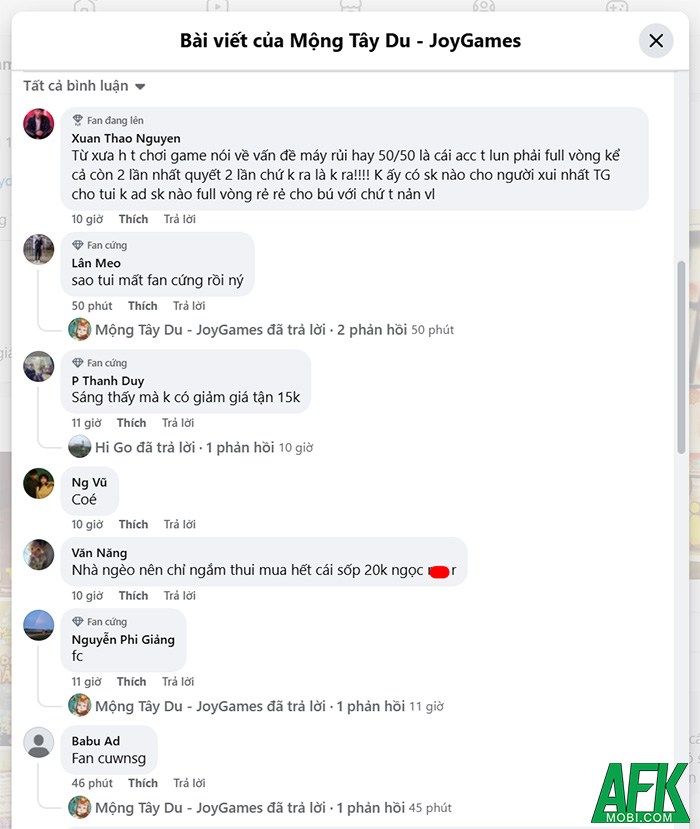Viewport: 700px width, 829px height.
Task: Close the Mộng Tây Du post dialog
Action: (656, 41)
